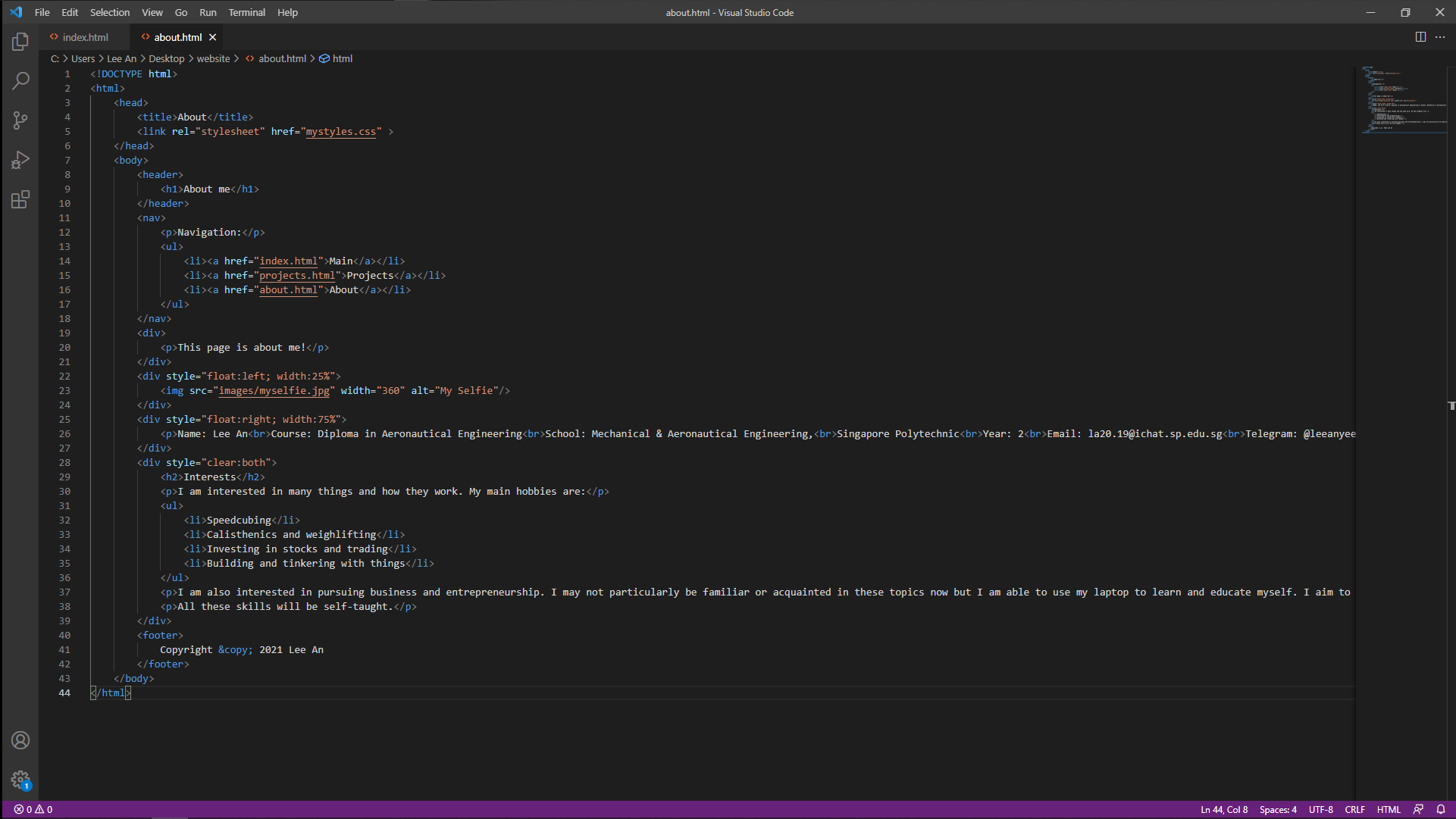Select the HTML language mode indicator
The width and height of the screenshot is (1456, 819).
[x=1389, y=809]
